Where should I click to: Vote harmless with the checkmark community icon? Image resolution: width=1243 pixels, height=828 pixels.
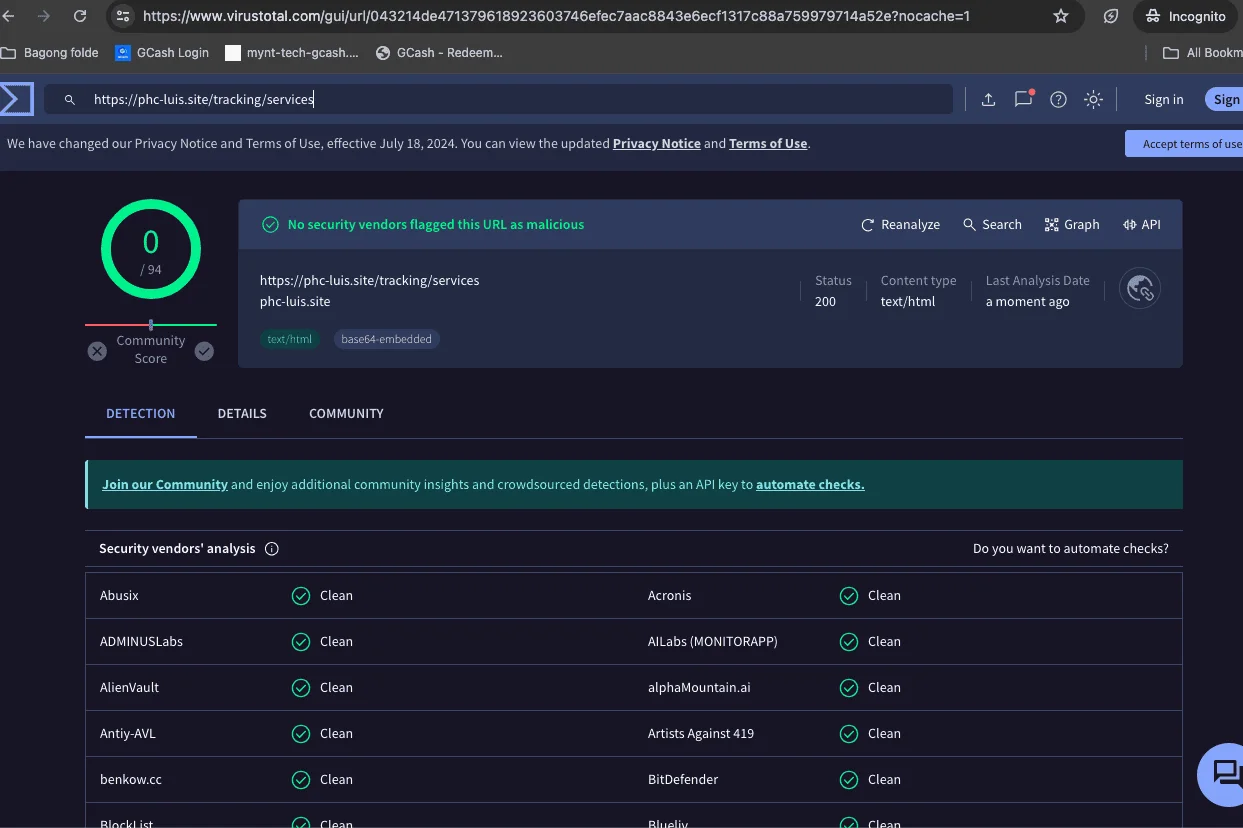pyautogui.click(x=204, y=351)
